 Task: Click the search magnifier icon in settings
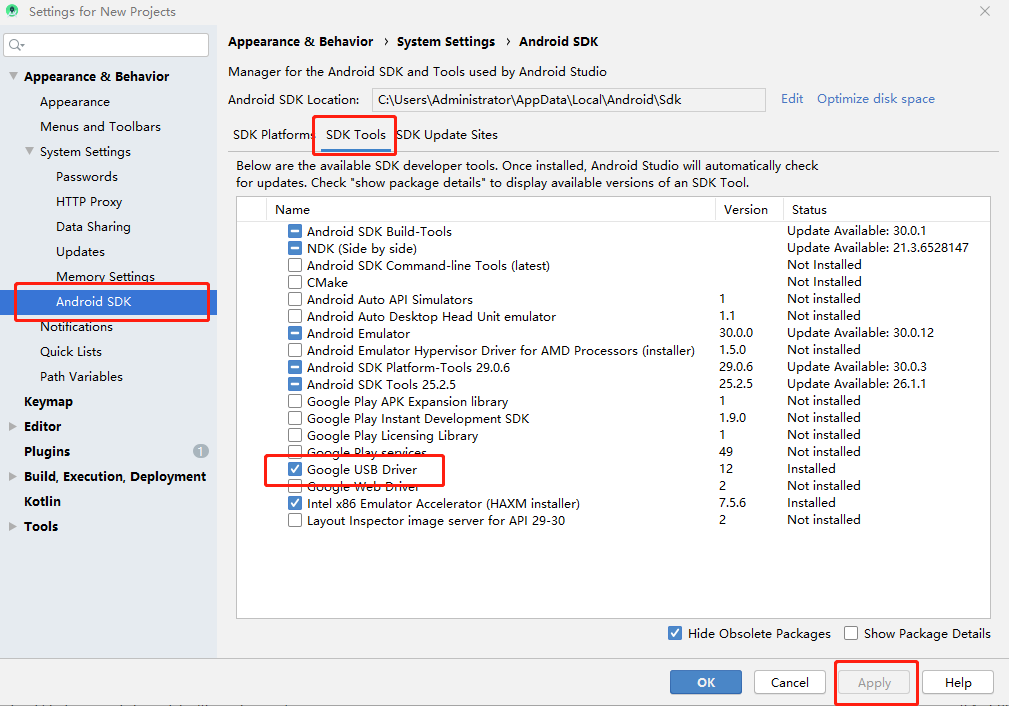click(x=16, y=45)
